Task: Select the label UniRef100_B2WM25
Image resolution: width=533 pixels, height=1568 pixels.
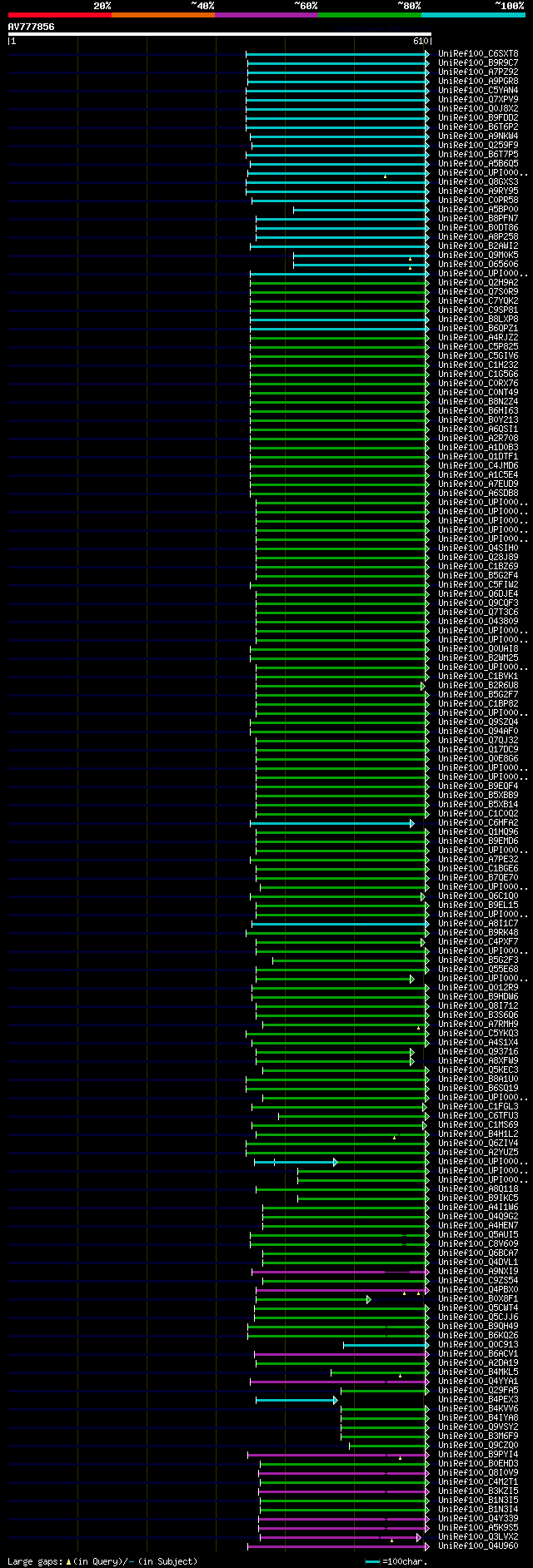Action: click(478, 657)
